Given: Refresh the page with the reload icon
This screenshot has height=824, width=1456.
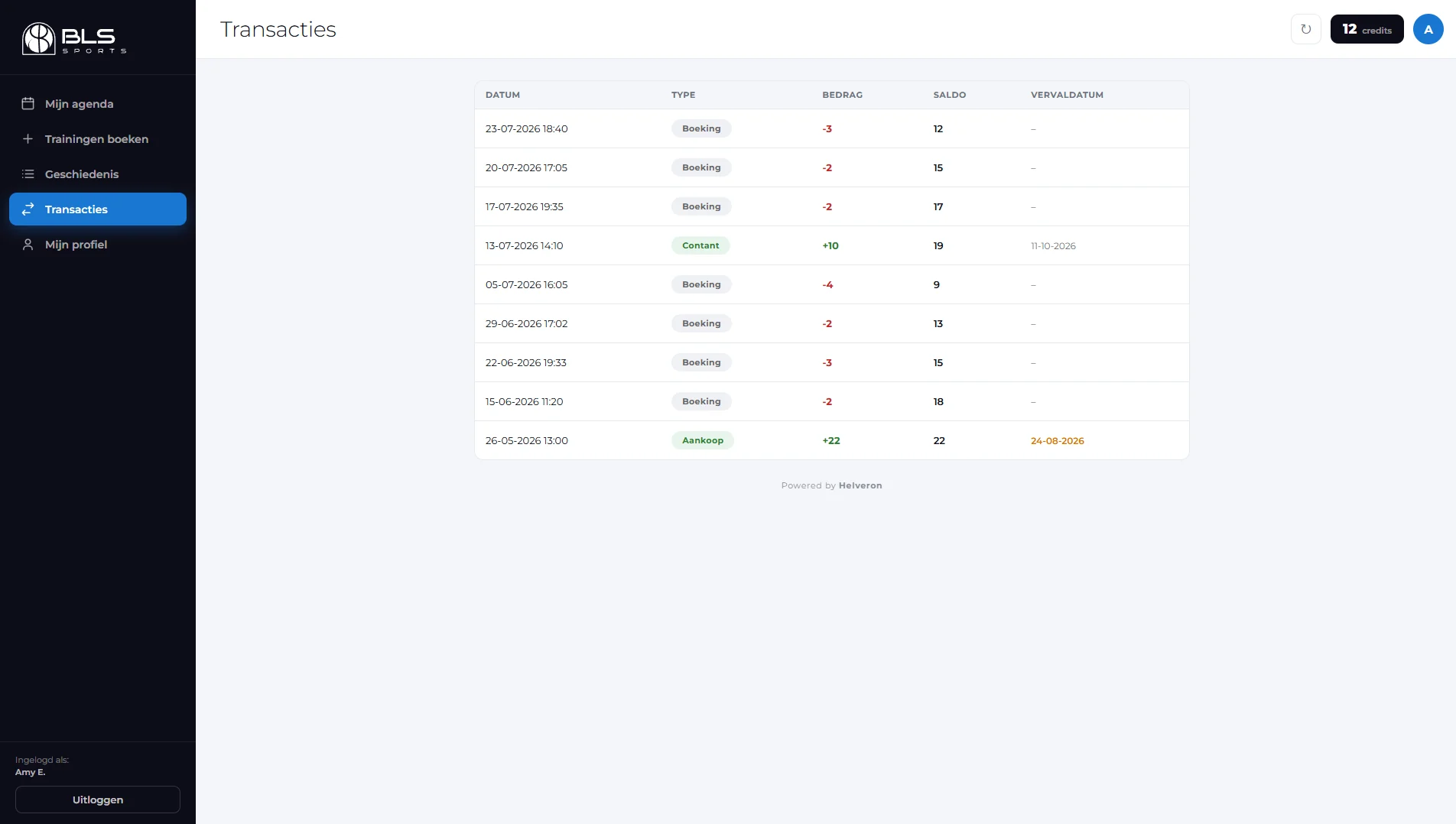Looking at the screenshot, I should 1306,29.
